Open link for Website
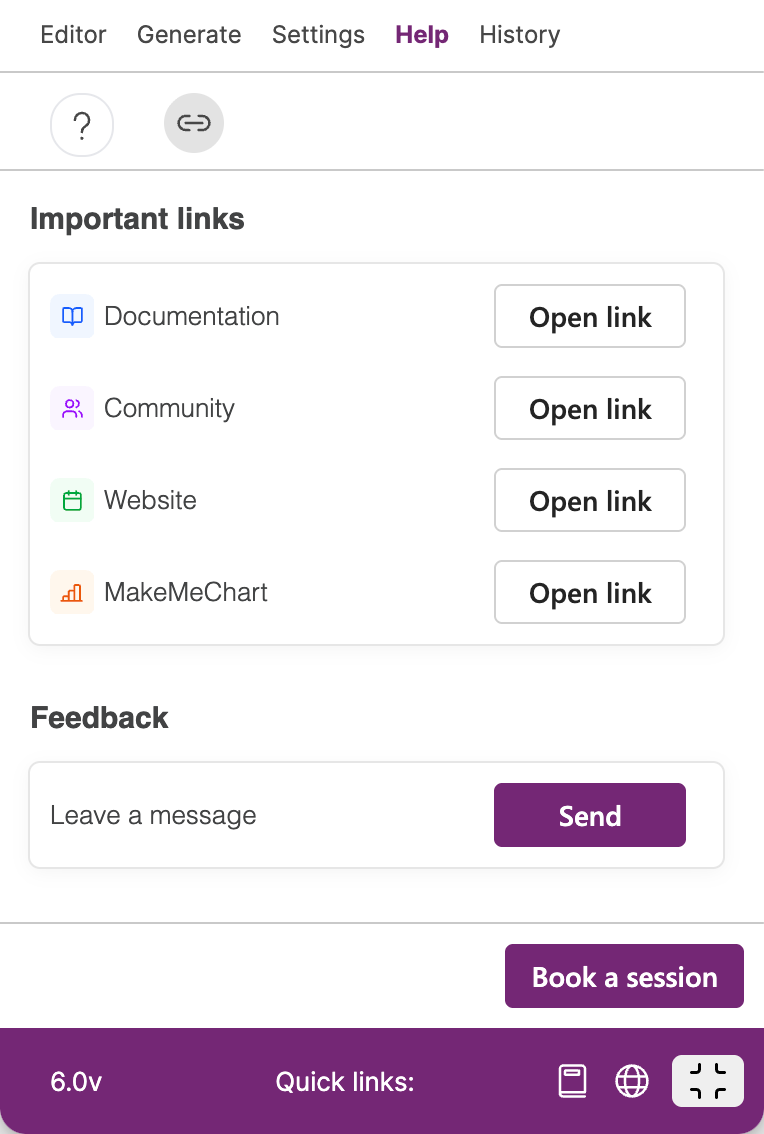The image size is (764, 1134). click(590, 500)
